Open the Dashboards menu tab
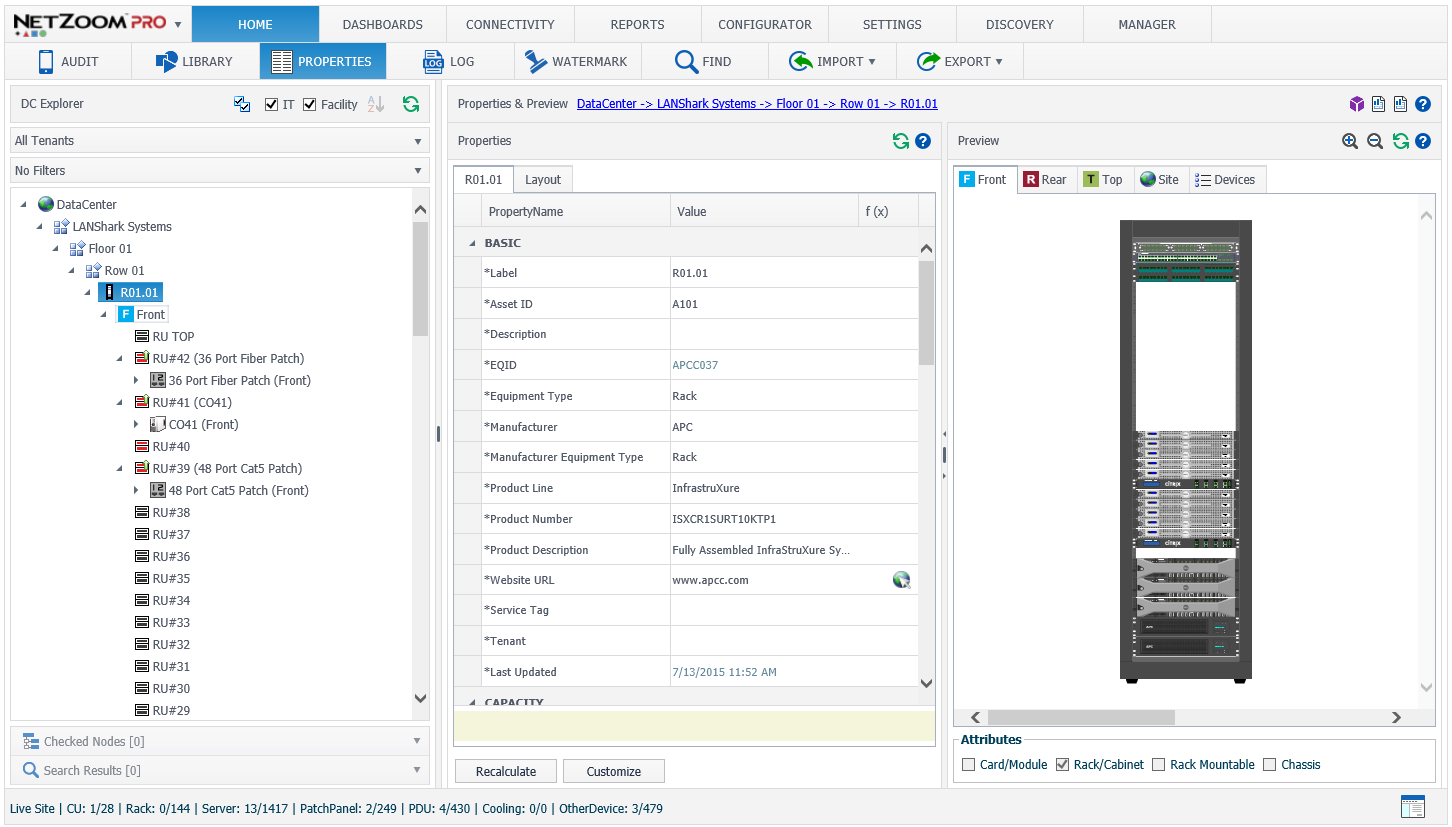The image size is (1452, 827). [x=382, y=25]
